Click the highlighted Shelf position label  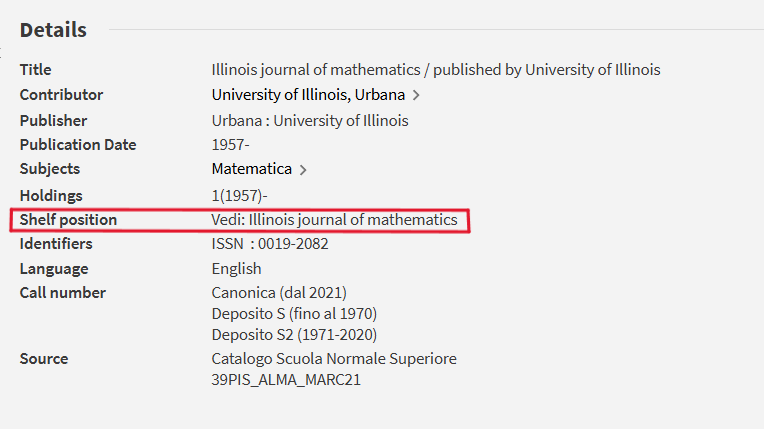click(x=68, y=219)
